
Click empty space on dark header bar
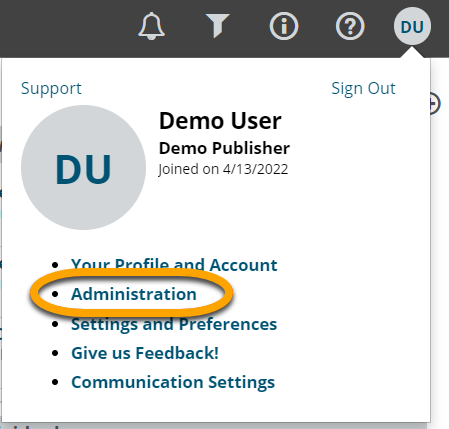67,28
